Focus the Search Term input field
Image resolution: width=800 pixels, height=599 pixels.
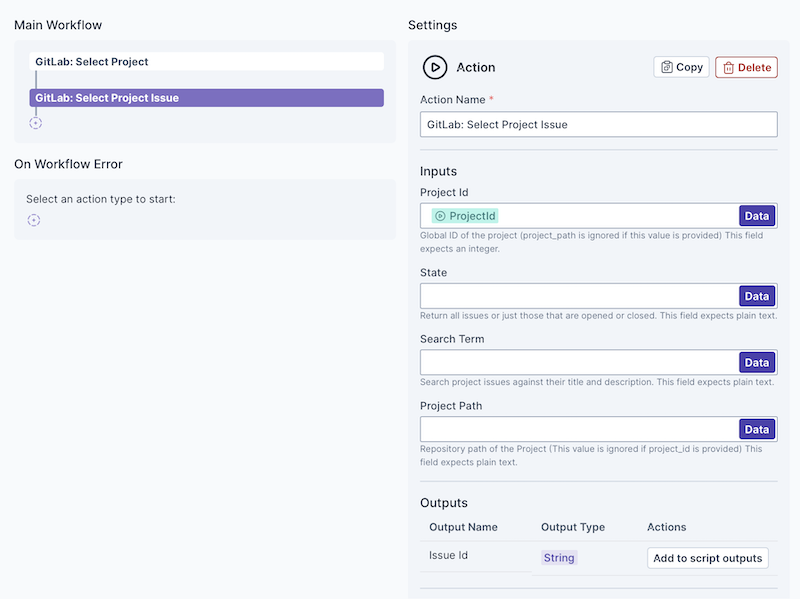[579, 363]
